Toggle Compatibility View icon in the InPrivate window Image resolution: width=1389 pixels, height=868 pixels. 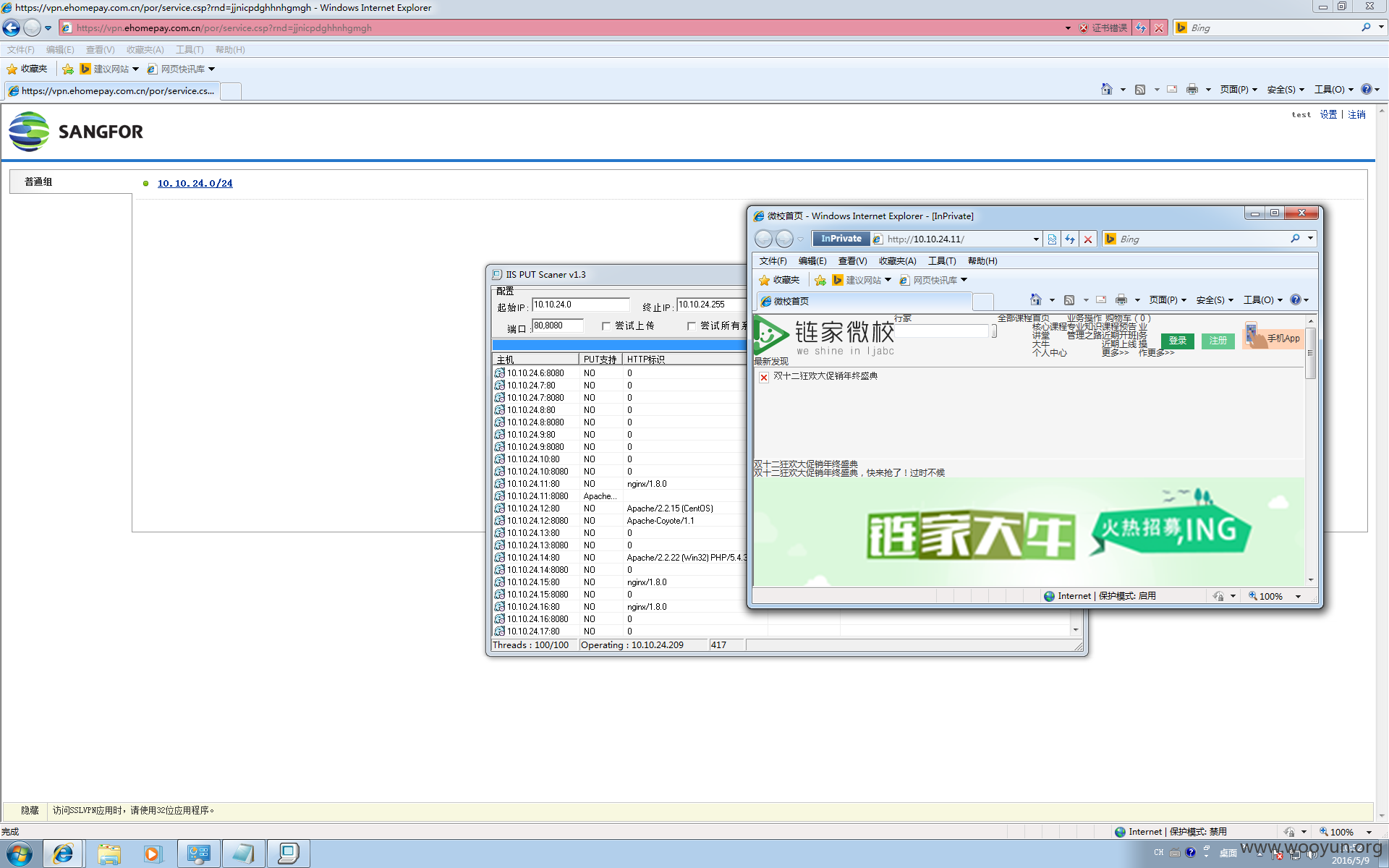click(x=1052, y=239)
